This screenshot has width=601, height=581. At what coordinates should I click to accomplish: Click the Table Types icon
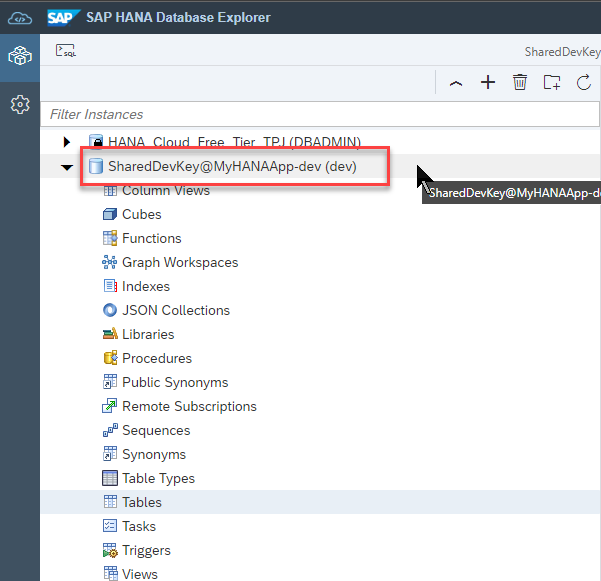110,478
